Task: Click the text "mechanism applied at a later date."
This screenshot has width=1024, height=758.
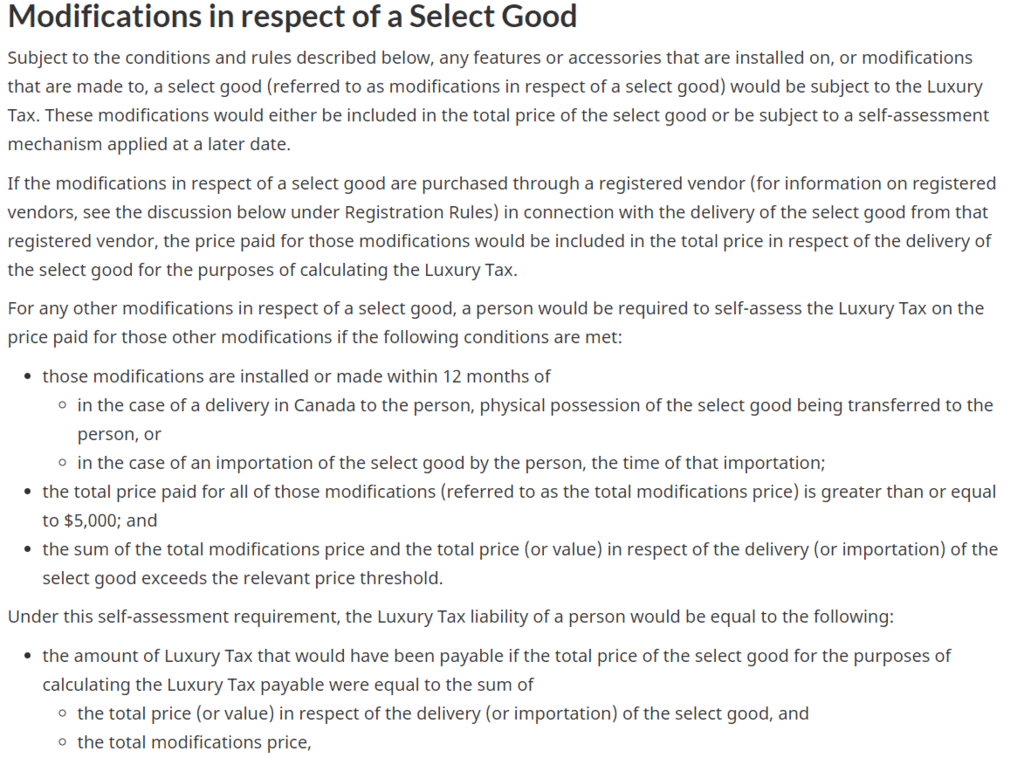Action: pyautogui.click(x=148, y=144)
